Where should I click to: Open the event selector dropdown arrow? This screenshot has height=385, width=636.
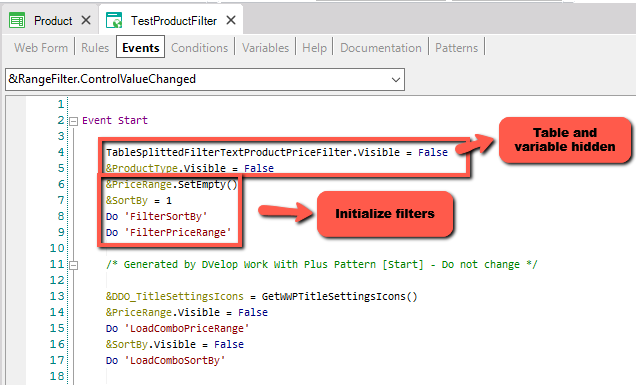(396, 80)
